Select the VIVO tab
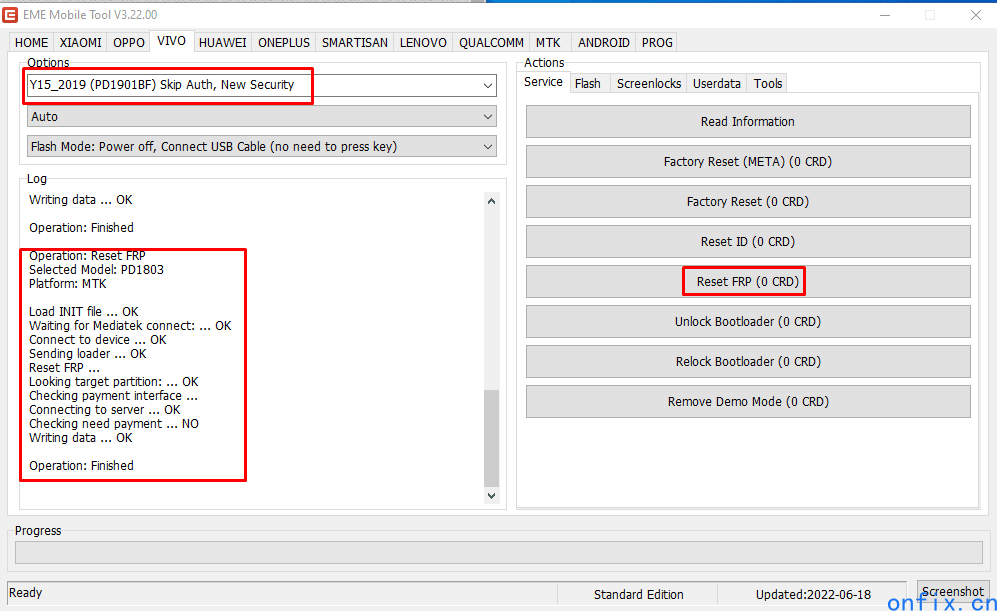The height and width of the screenshot is (611, 997). [x=171, y=41]
